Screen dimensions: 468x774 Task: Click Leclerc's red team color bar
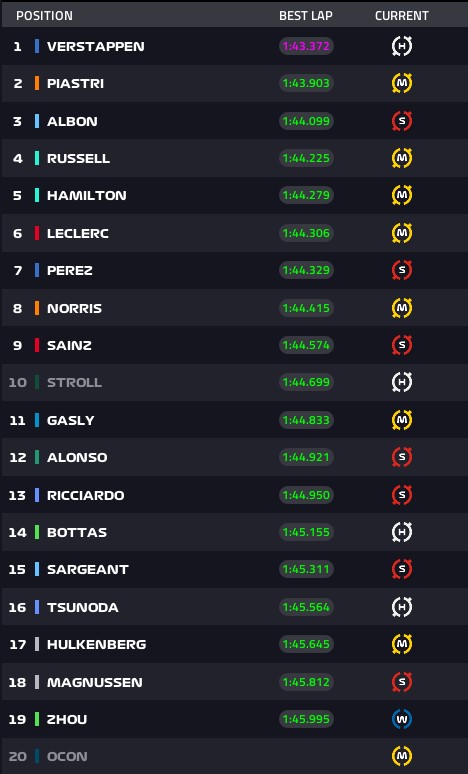(37, 233)
